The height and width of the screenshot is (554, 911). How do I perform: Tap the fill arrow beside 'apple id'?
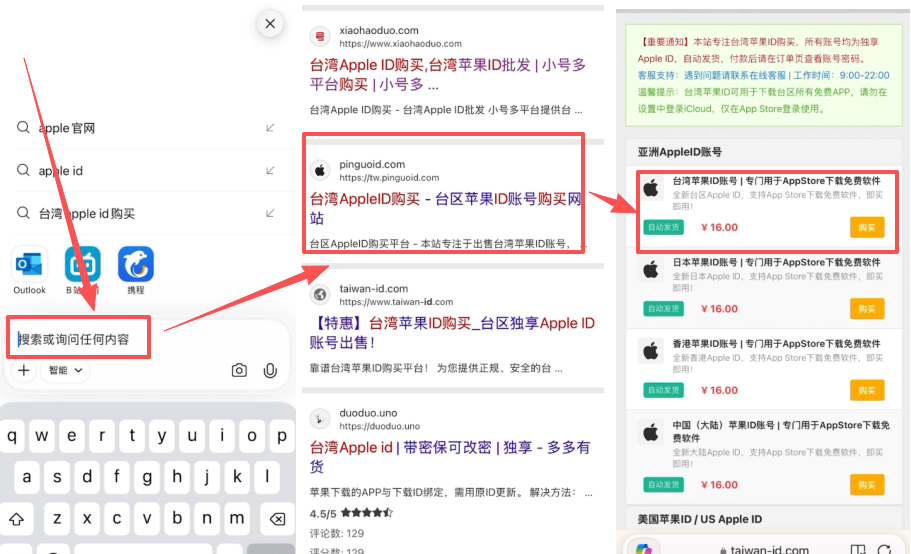tap(270, 171)
